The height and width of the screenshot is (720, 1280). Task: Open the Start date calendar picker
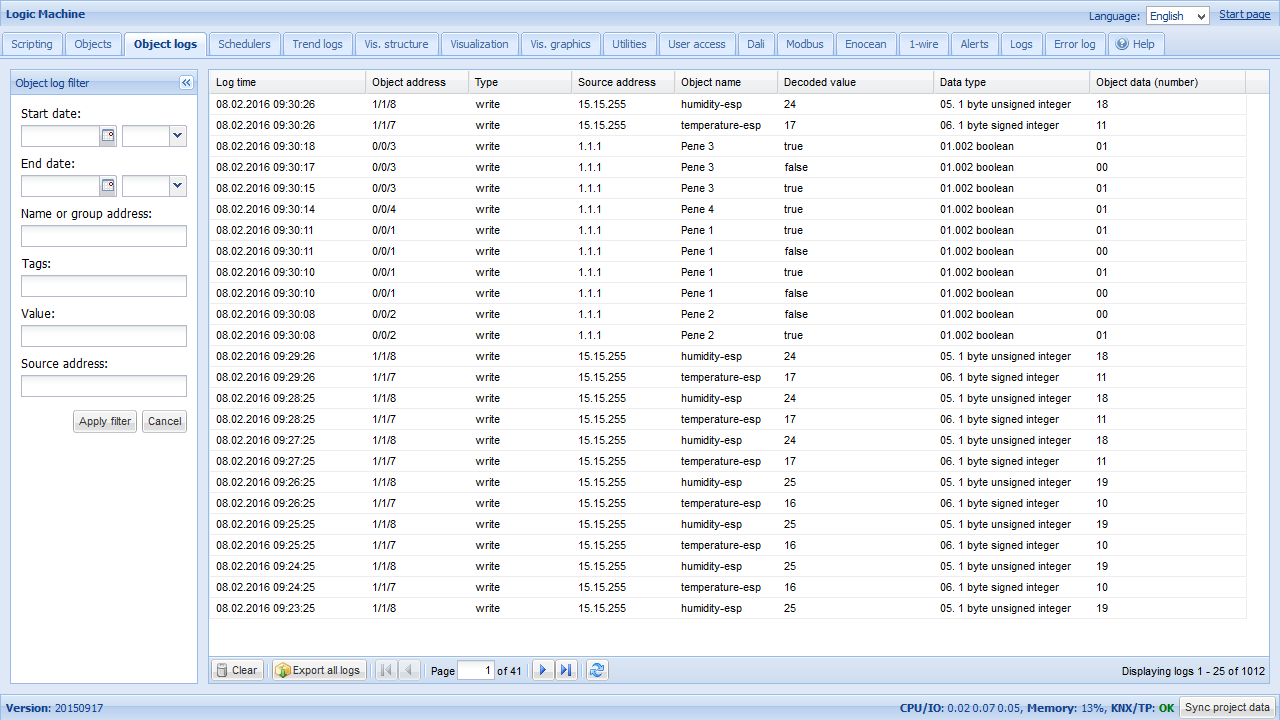pyautogui.click(x=108, y=136)
